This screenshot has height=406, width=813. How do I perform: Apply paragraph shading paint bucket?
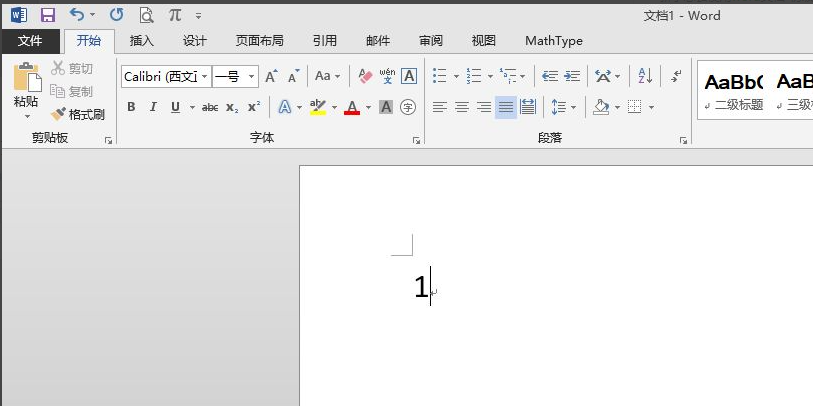coord(601,107)
